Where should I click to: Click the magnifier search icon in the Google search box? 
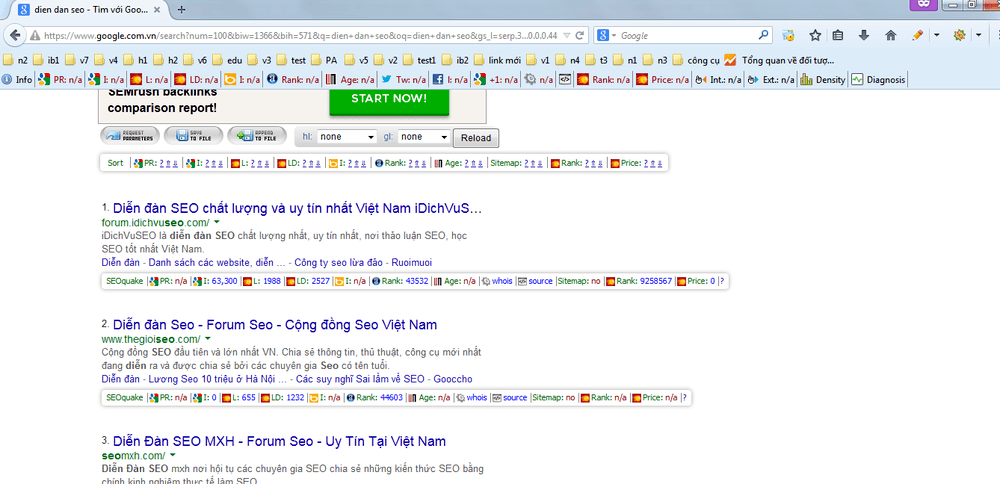pos(763,36)
